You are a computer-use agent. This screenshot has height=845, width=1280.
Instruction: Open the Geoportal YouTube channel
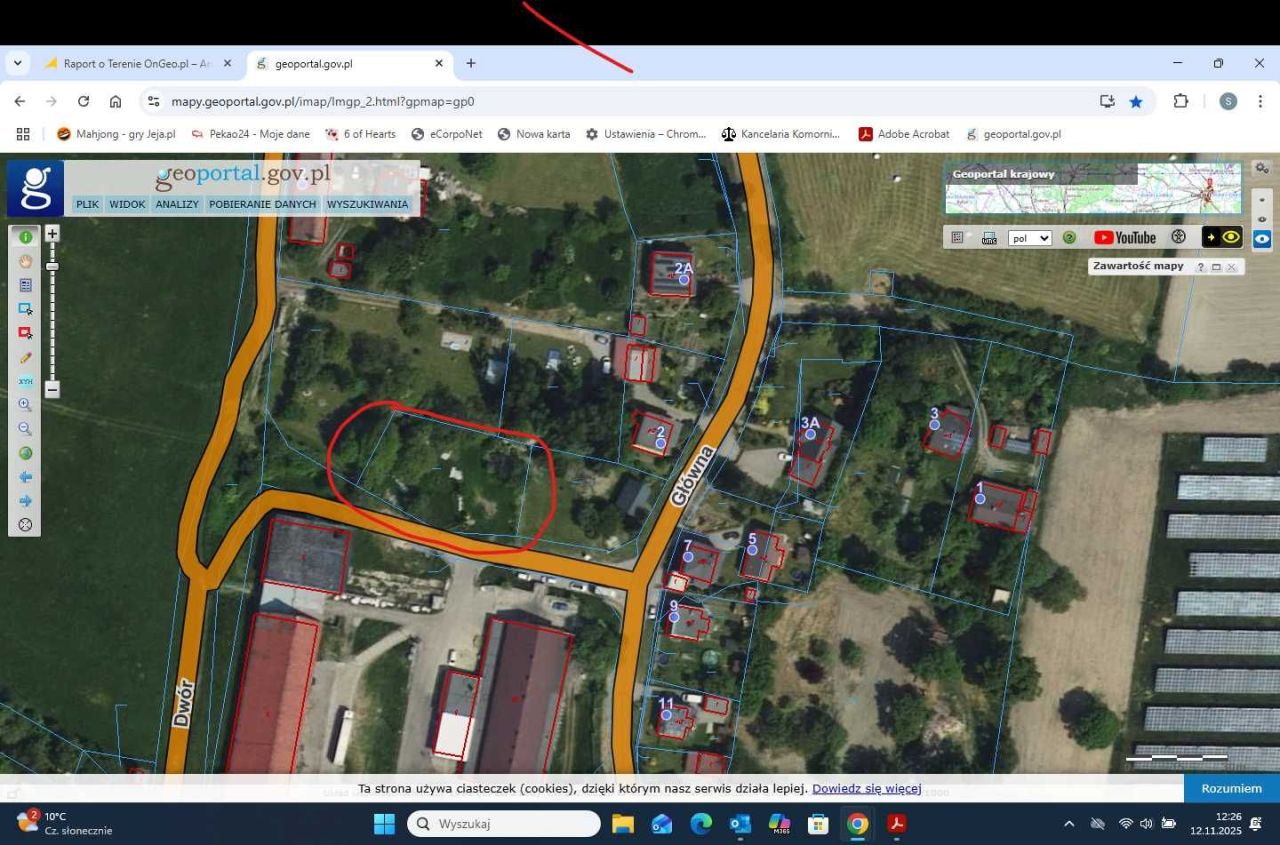pos(1125,238)
